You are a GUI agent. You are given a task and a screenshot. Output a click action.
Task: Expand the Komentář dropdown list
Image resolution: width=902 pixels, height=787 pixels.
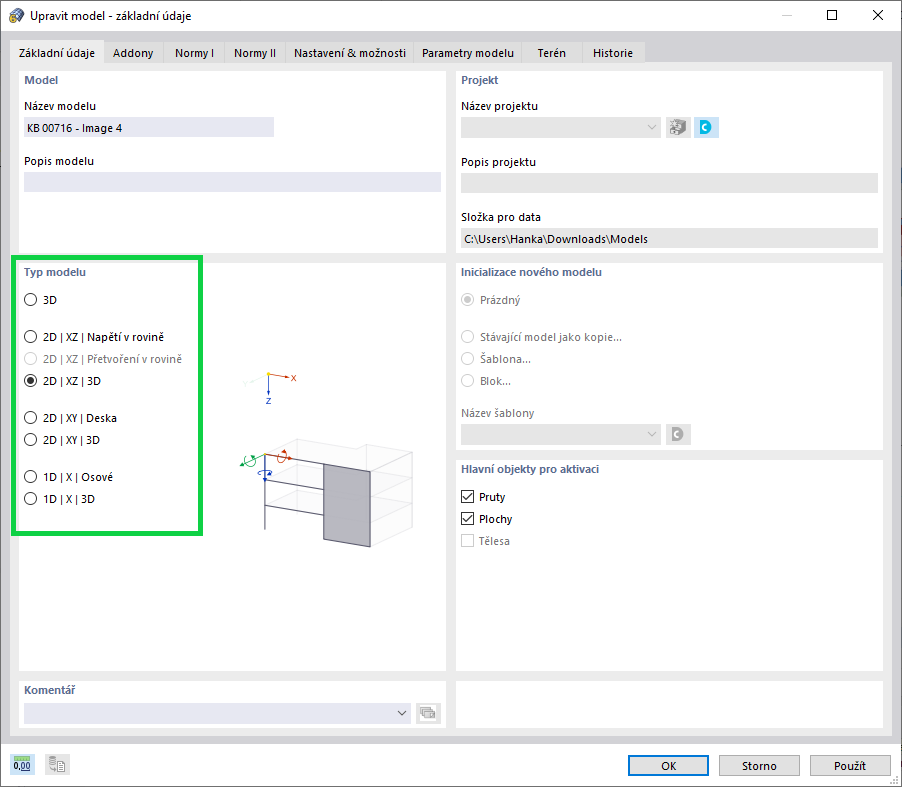(402, 713)
